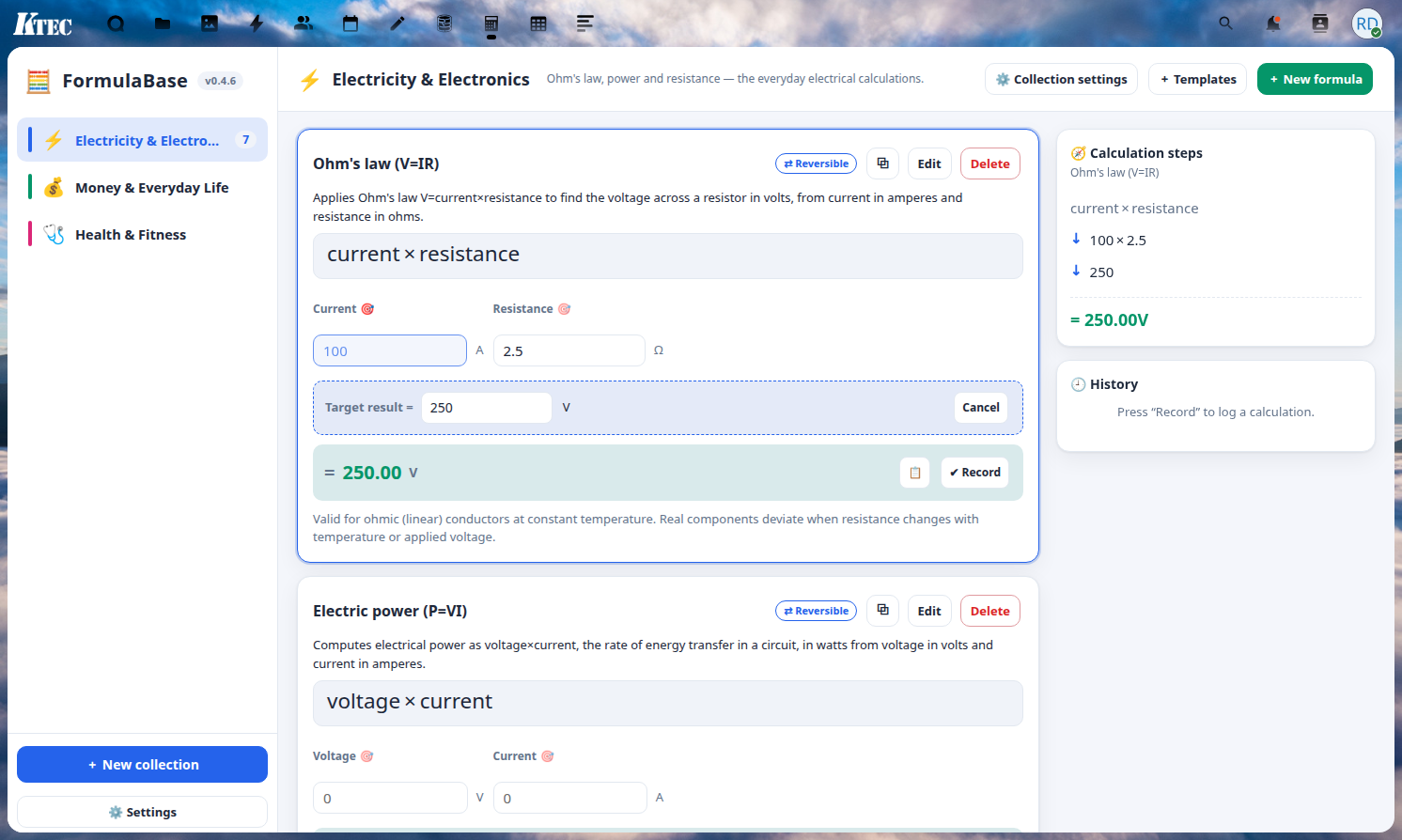Viewport: 1402px width, 840px height.
Task: Open the text lines app in top bar
Action: coord(585,23)
